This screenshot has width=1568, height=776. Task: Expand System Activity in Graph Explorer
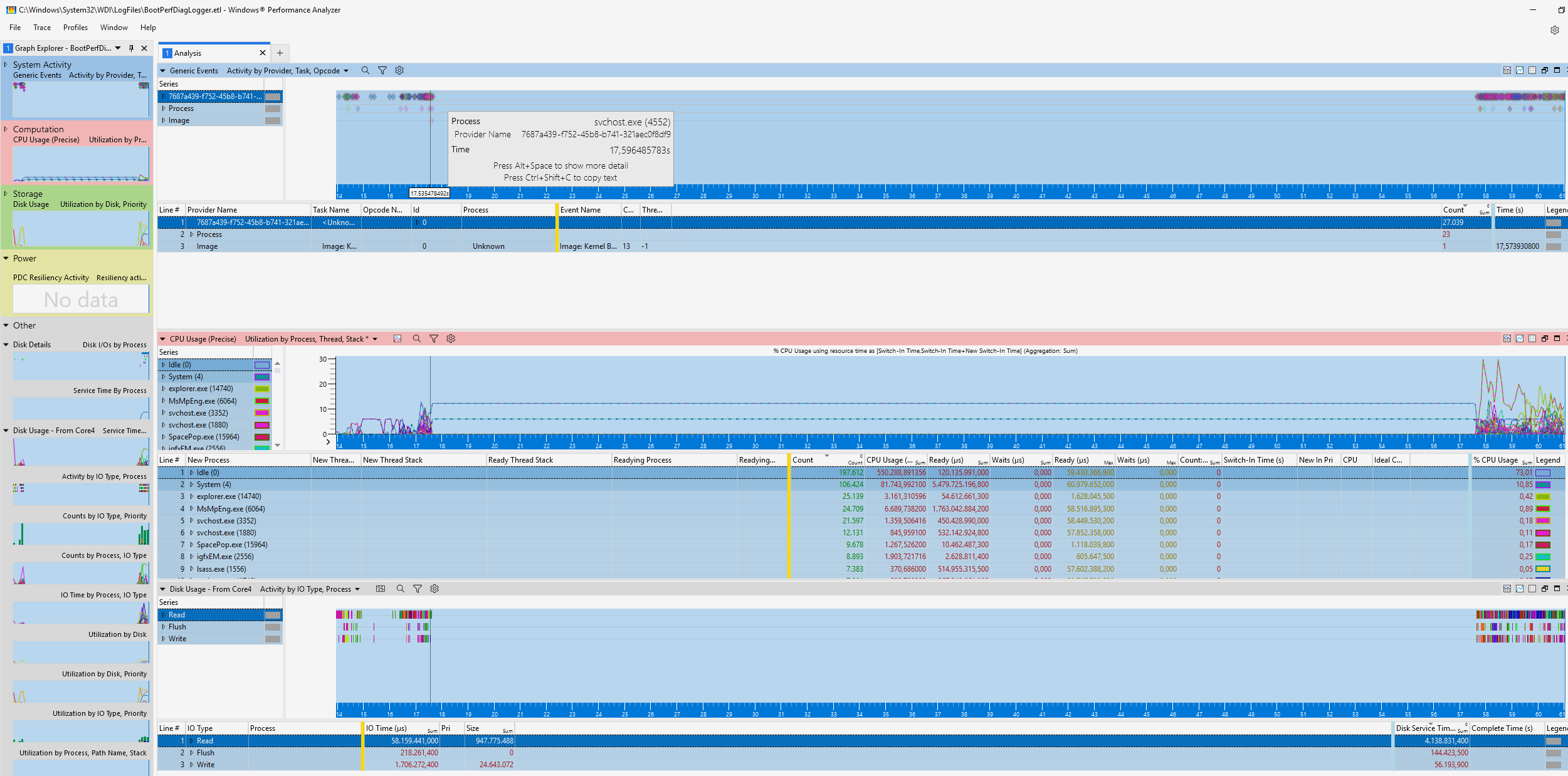(x=6, y=65)
